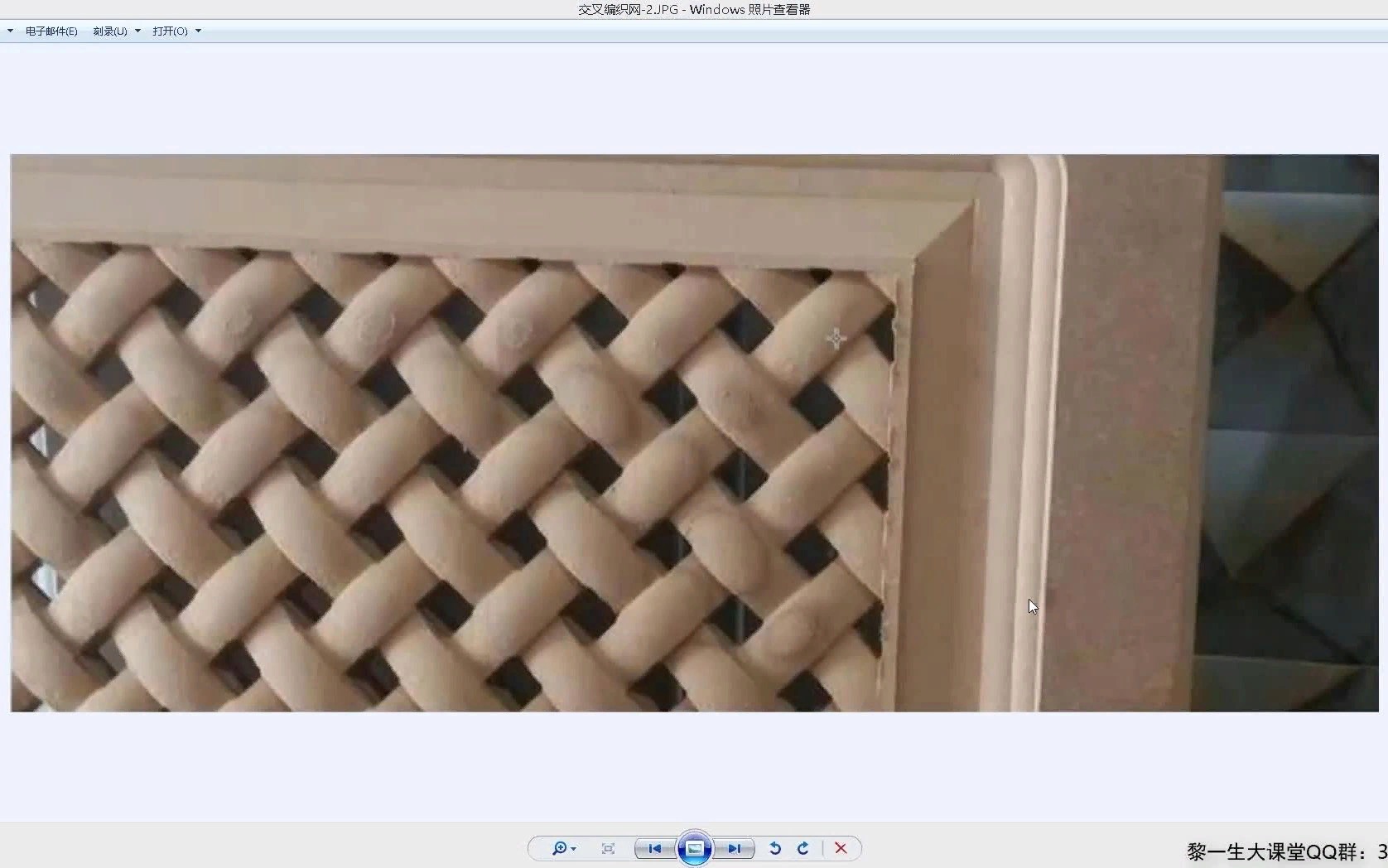The height and width of the screenshot is (868, 1388).
Task: Delete the photo with the red X
Action: click(840, 848)
